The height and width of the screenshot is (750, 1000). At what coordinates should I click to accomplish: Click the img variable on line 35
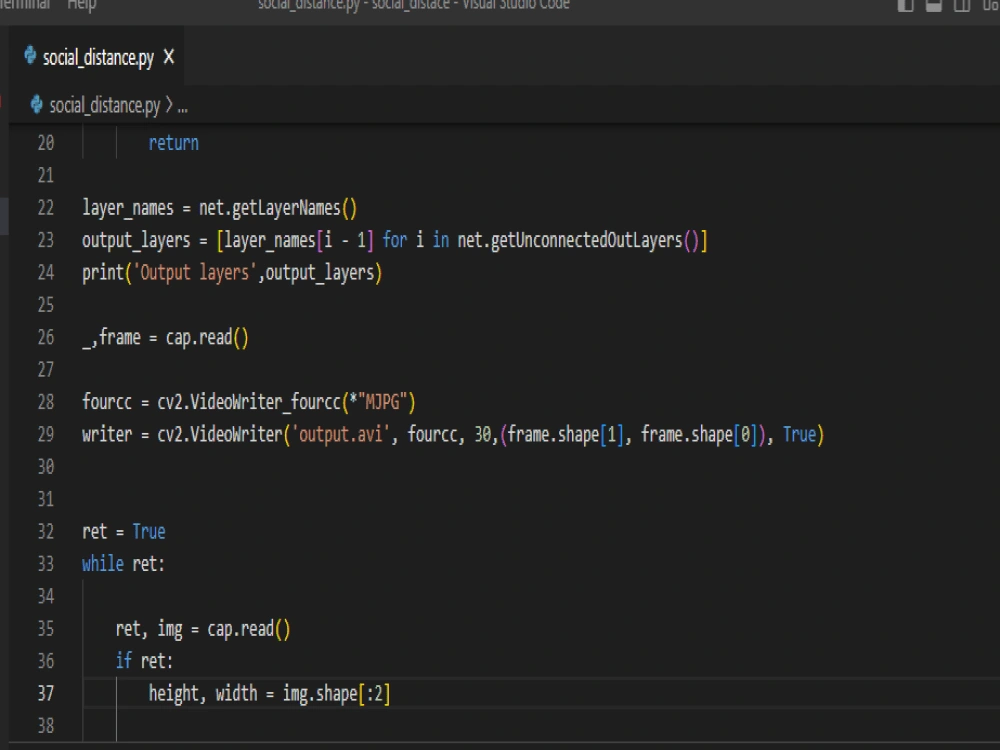pos(170,629)
